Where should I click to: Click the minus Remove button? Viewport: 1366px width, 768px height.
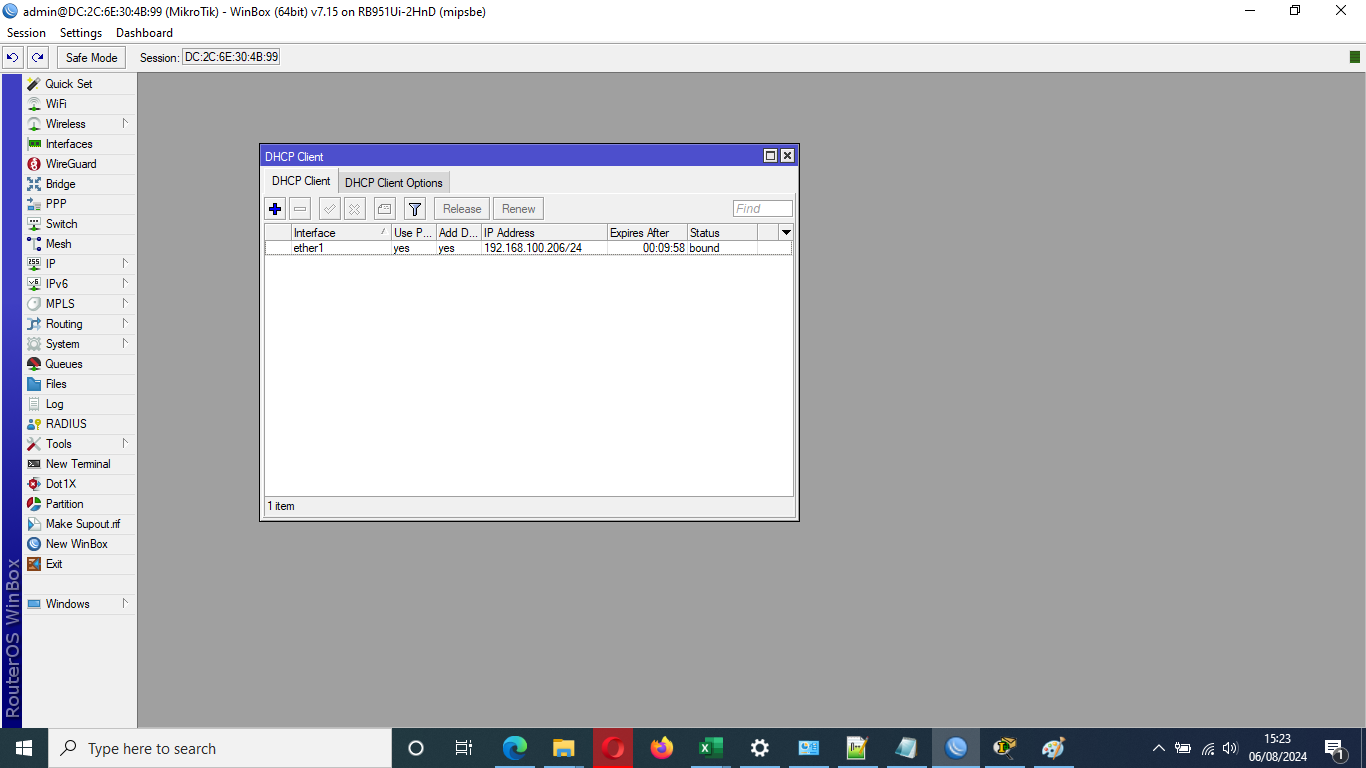coord(300,209)
